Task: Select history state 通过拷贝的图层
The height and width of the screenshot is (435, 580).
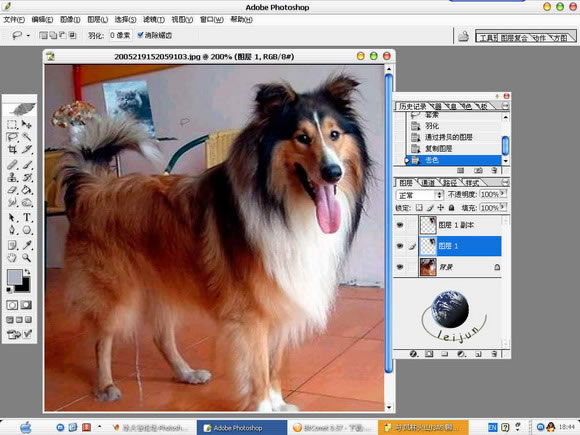Action: point(454,137)
